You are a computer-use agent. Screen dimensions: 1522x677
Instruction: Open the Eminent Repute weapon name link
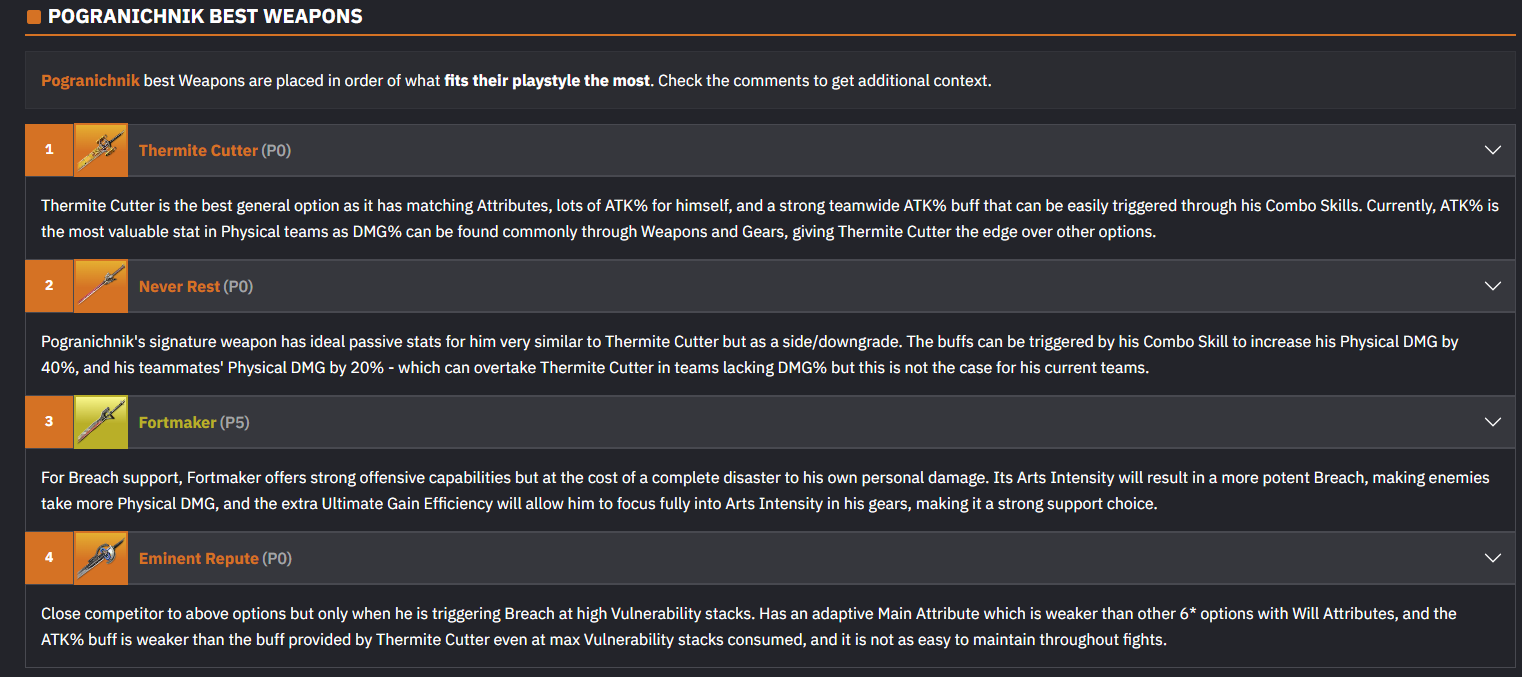[x=198, y=558]
